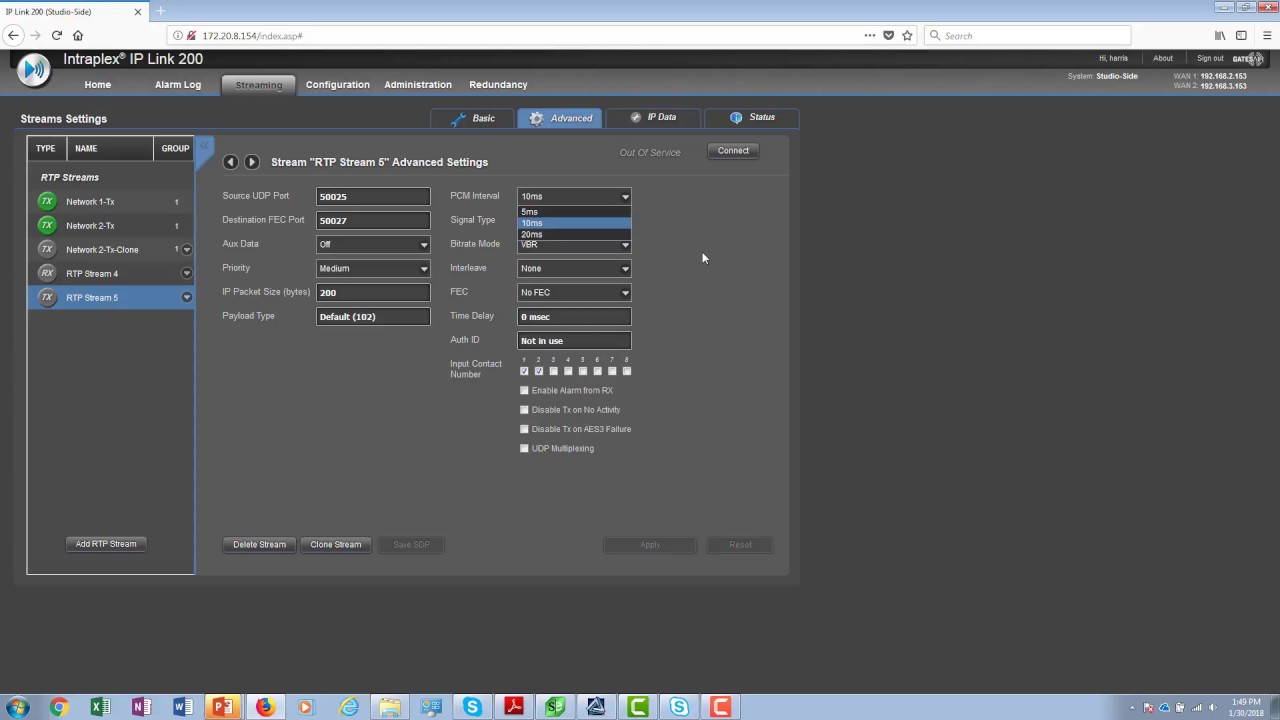Image resolution: width=1280 pixels, height=720 pixels.
Task: Open the Redundancy menu
Action: coord(498,85)
